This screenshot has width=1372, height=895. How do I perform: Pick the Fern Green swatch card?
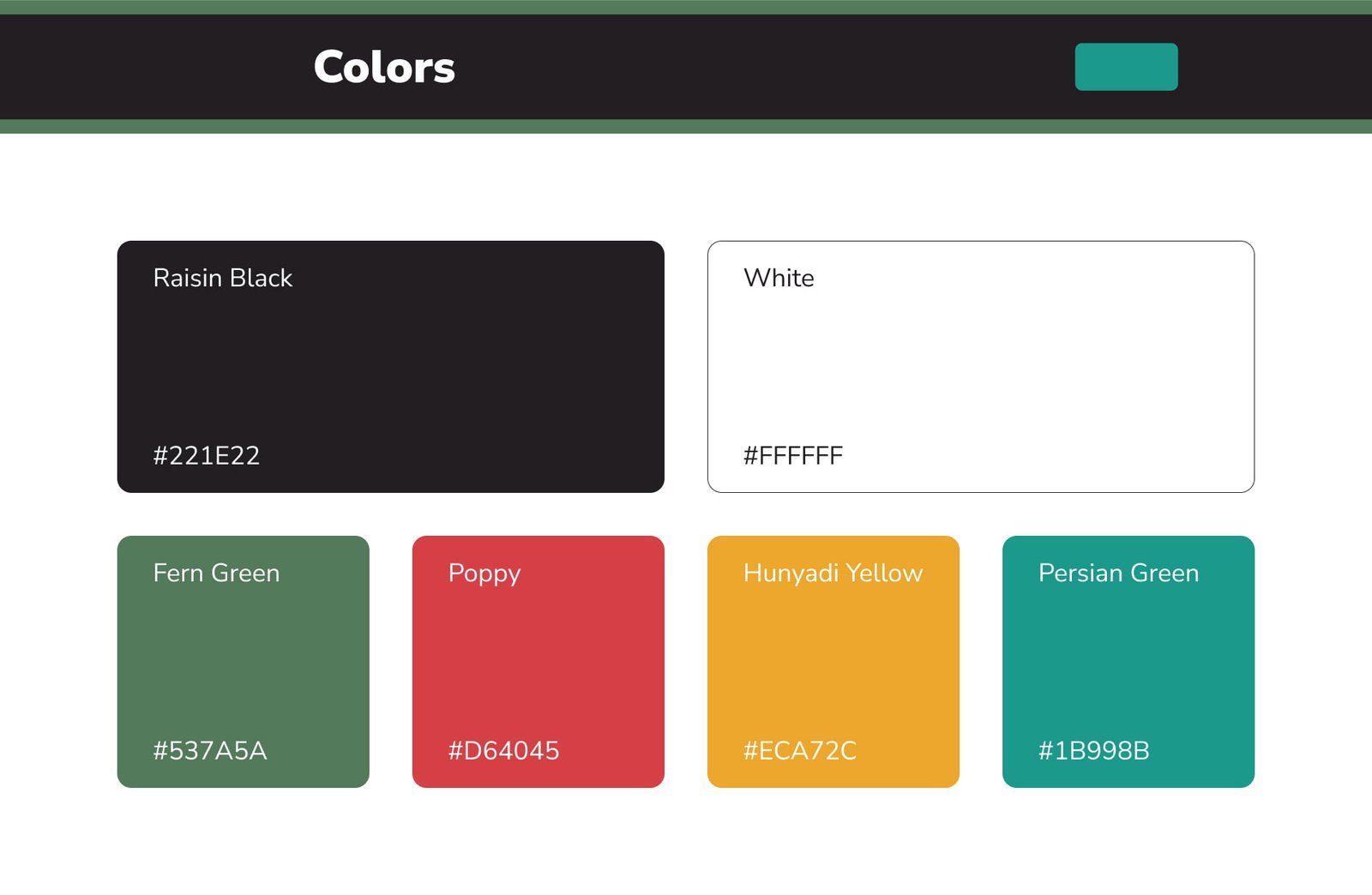click(x=243, y=661)
